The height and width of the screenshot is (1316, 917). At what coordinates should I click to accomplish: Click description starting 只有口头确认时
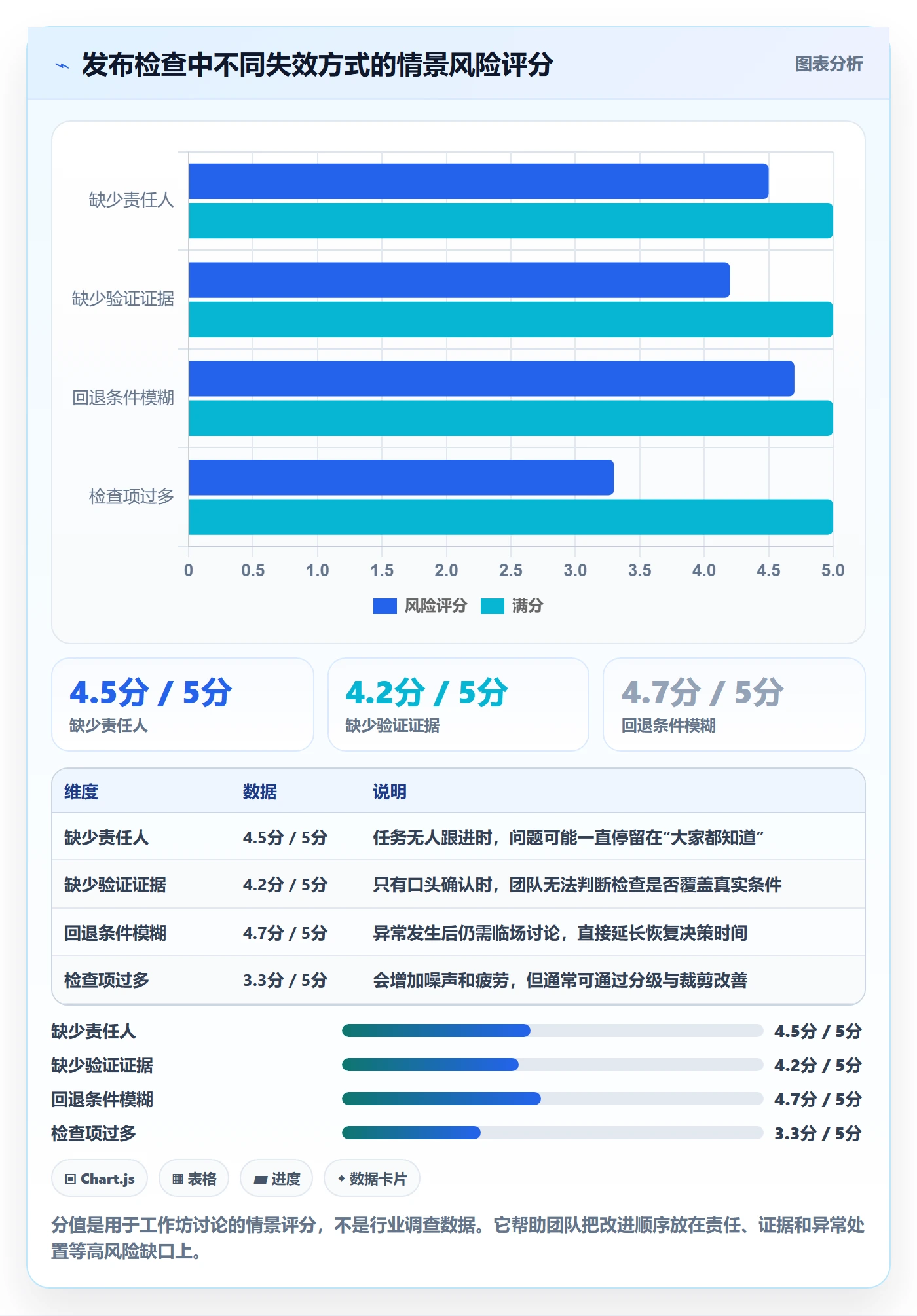[x=577, y=885]
